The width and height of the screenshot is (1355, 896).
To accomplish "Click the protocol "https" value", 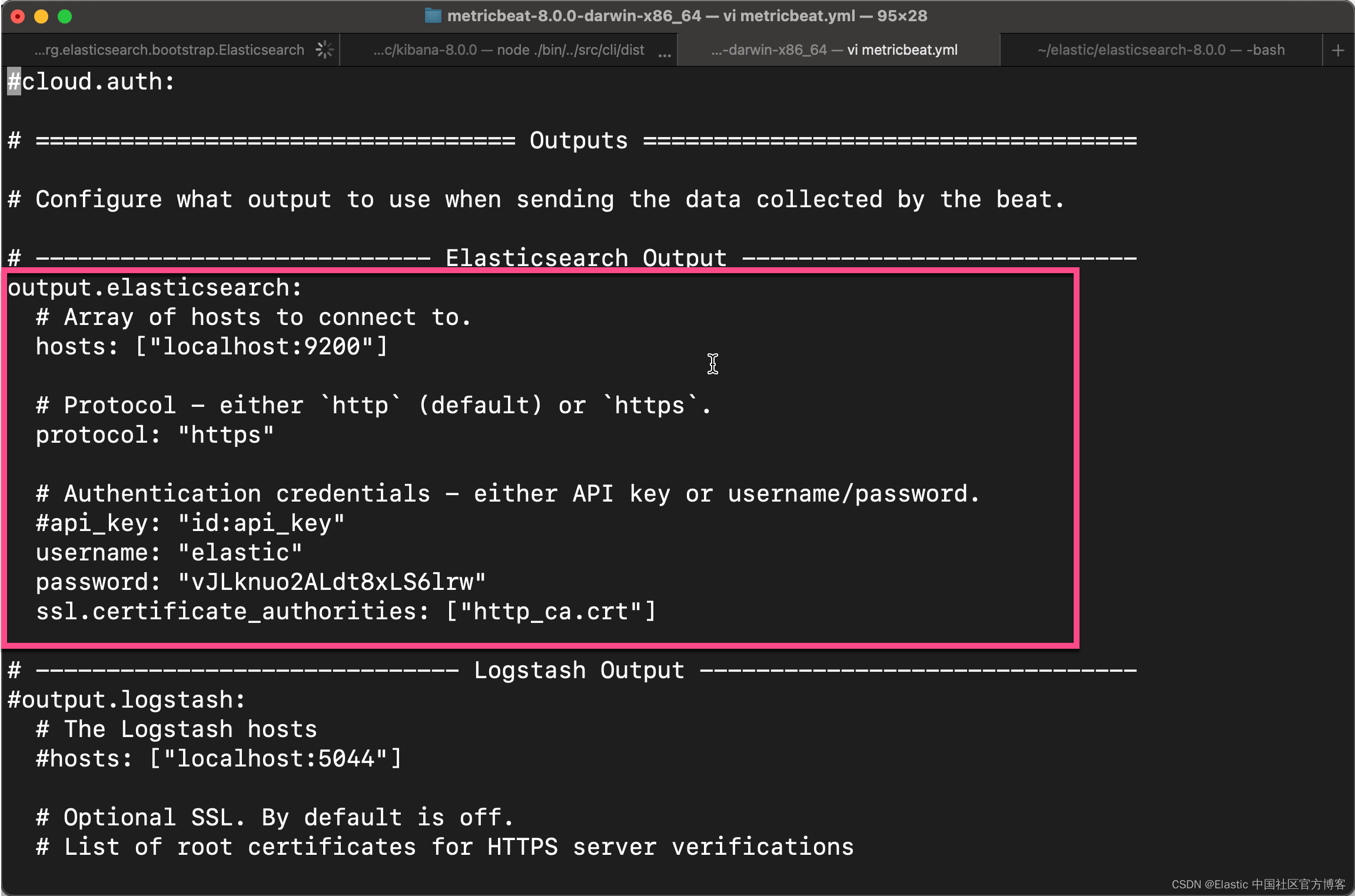I will 226,435.
